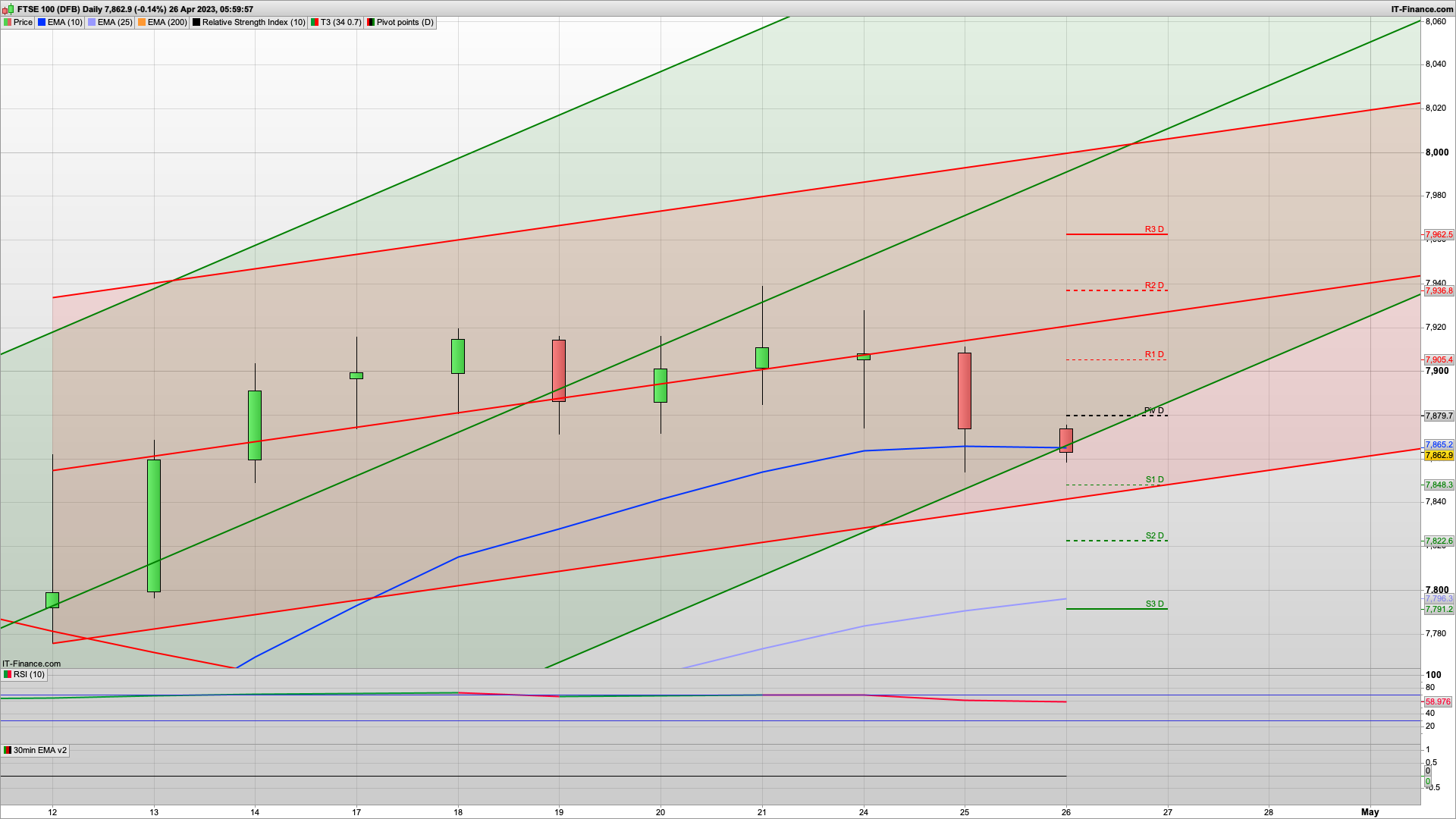This screenshot has width=1456, height=819.
Task: Click the yellow 7,862.9 current price tag
Action: 1439,456
